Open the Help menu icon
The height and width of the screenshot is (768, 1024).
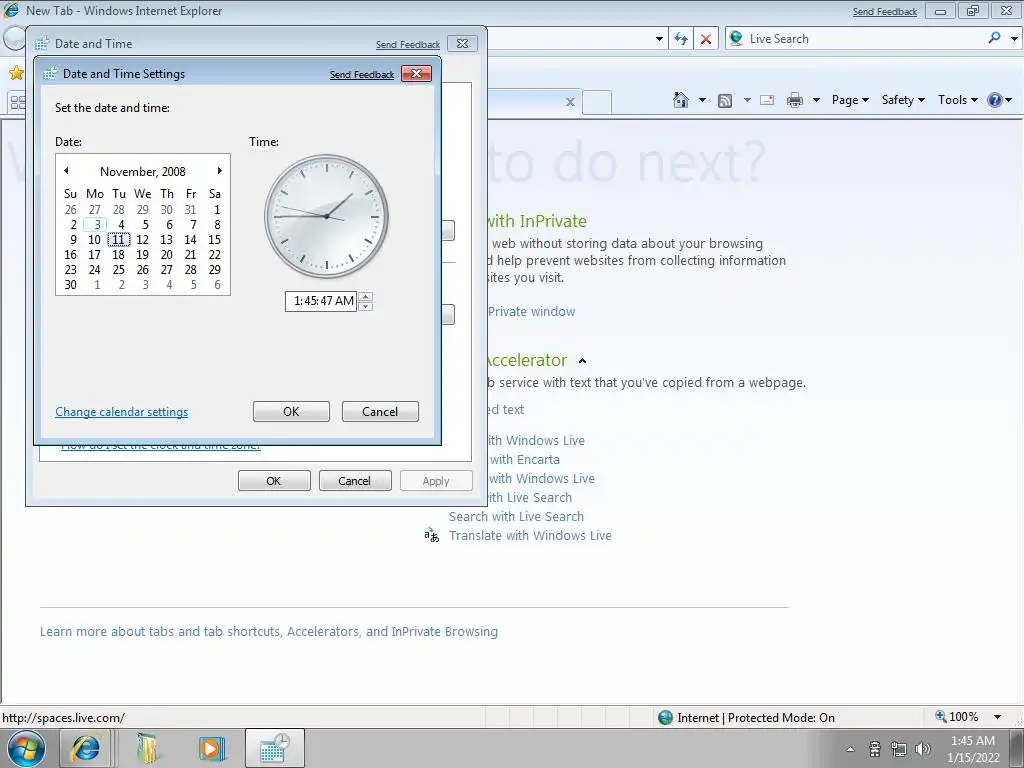[999, 100]
